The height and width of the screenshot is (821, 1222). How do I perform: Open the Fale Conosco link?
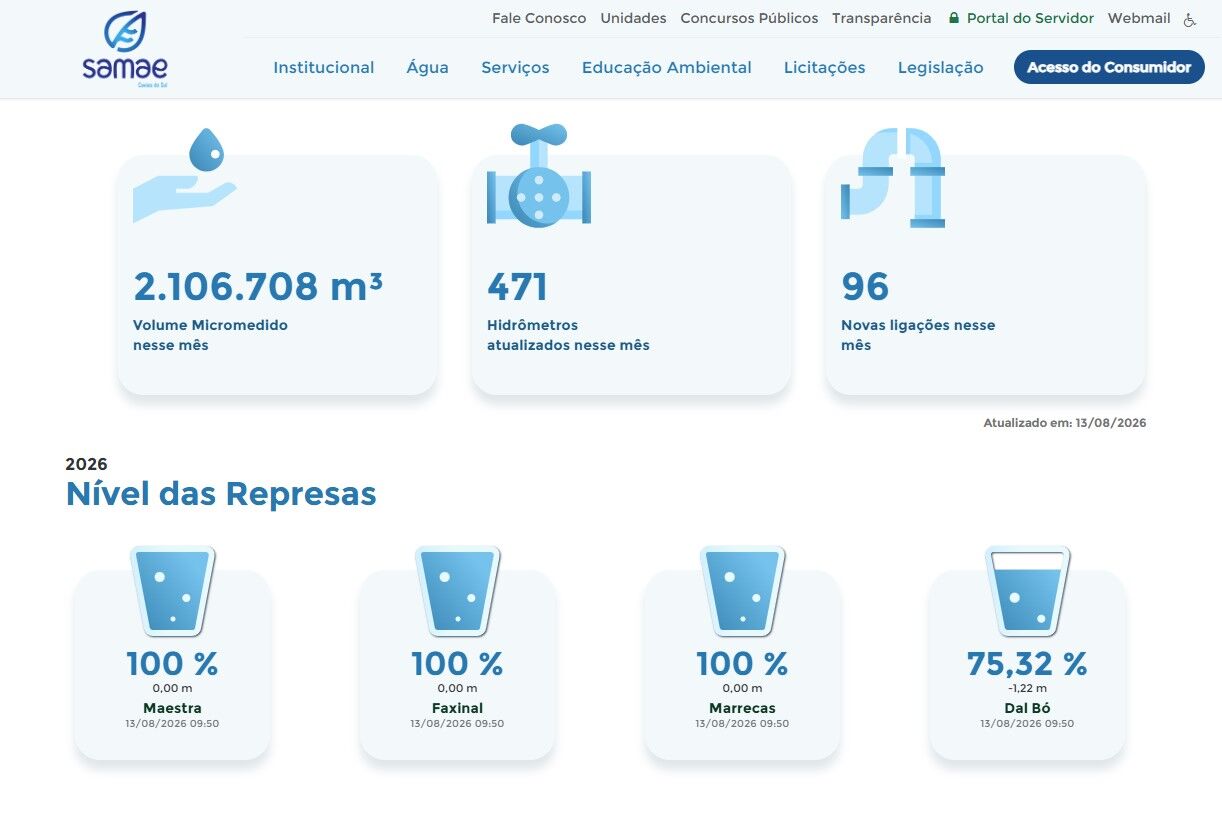[x=539, y=18]
